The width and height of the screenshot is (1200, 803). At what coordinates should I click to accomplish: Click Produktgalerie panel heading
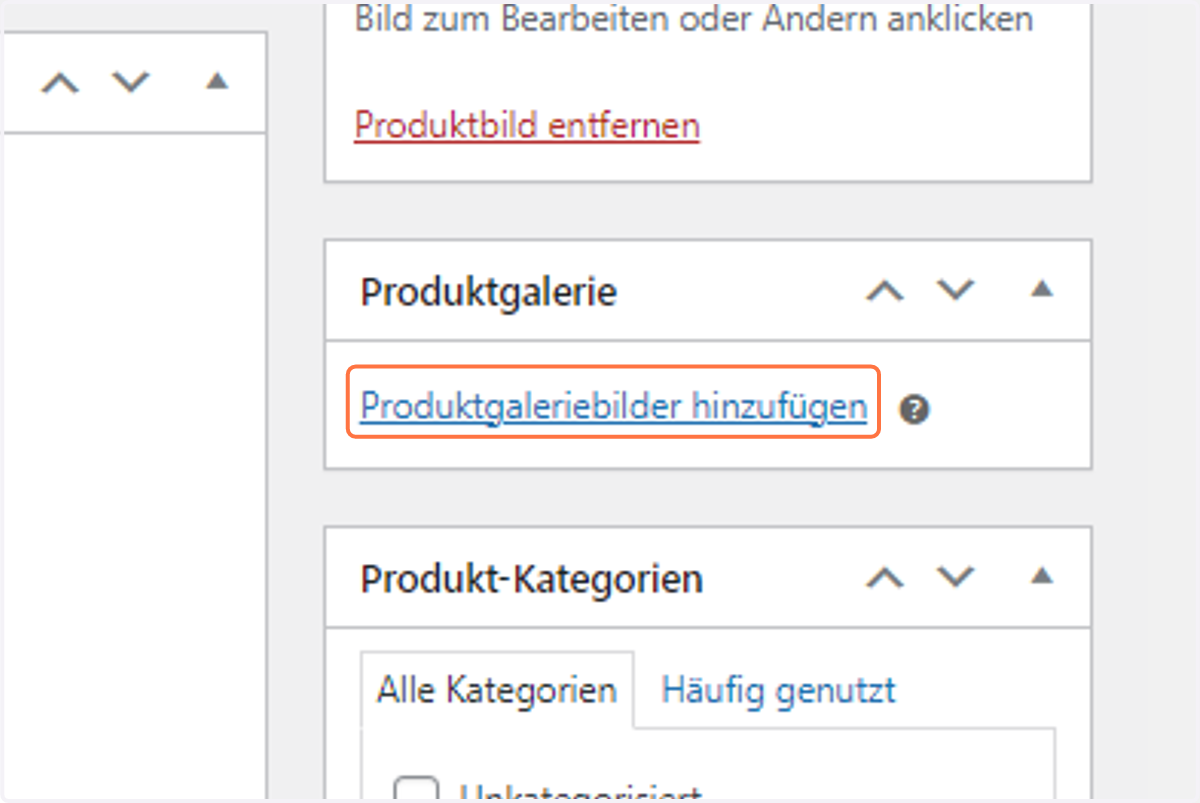[489, 293]
